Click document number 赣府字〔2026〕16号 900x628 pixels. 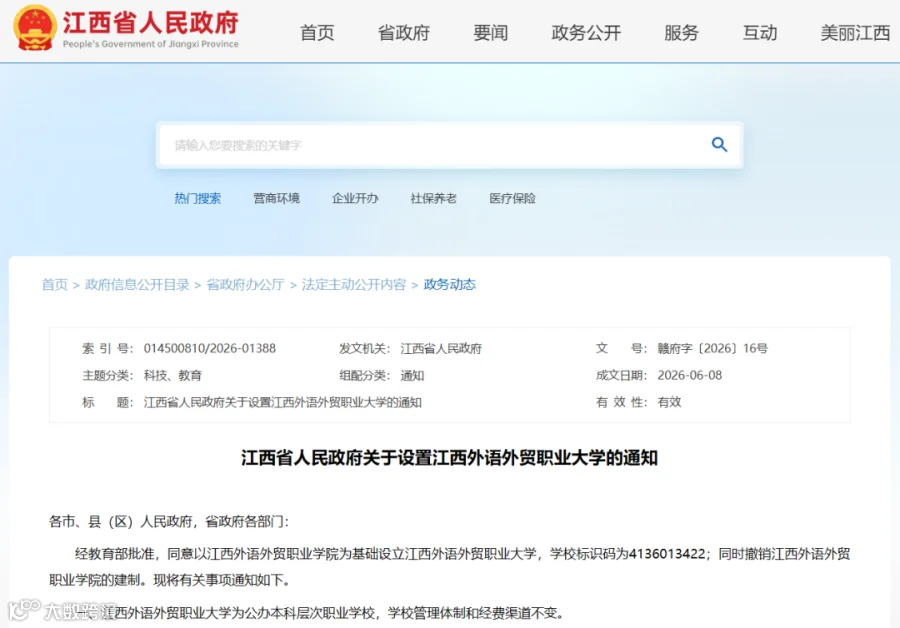712,348
